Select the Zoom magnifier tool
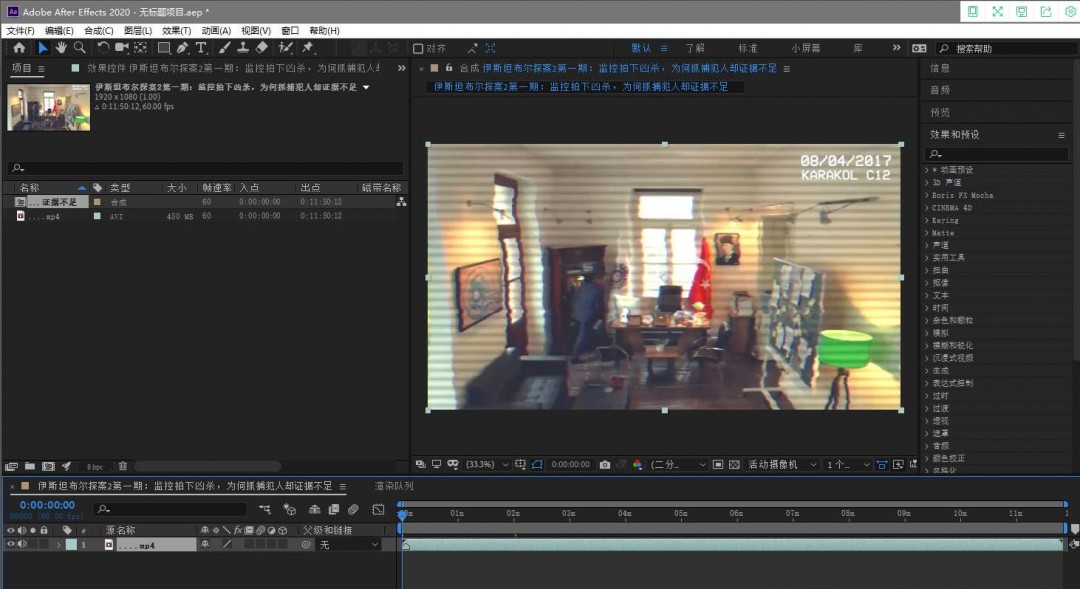Image resolution: width=1080 pixels, height=589 pixels. [x=79, y=48]
